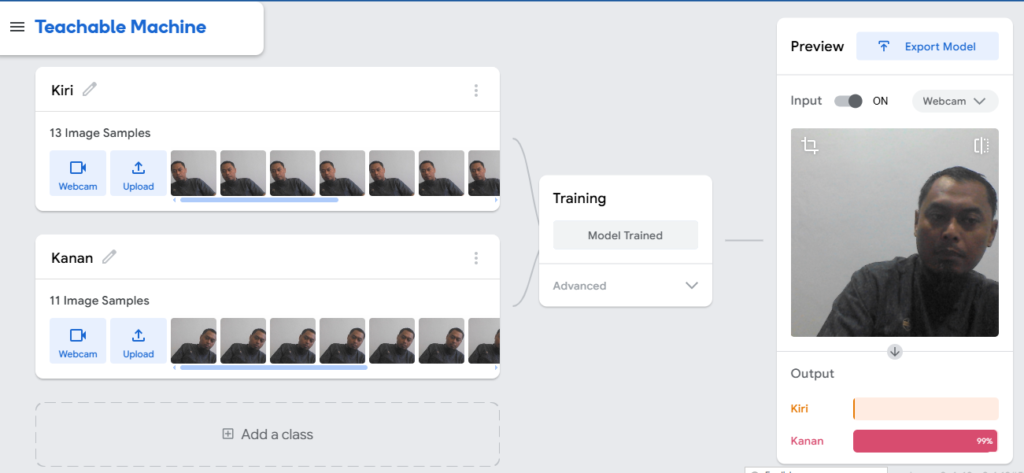Add a class using the dashed box
Image resolution: width=1024 pixels, height=473 pixels.
pos(267,434)
